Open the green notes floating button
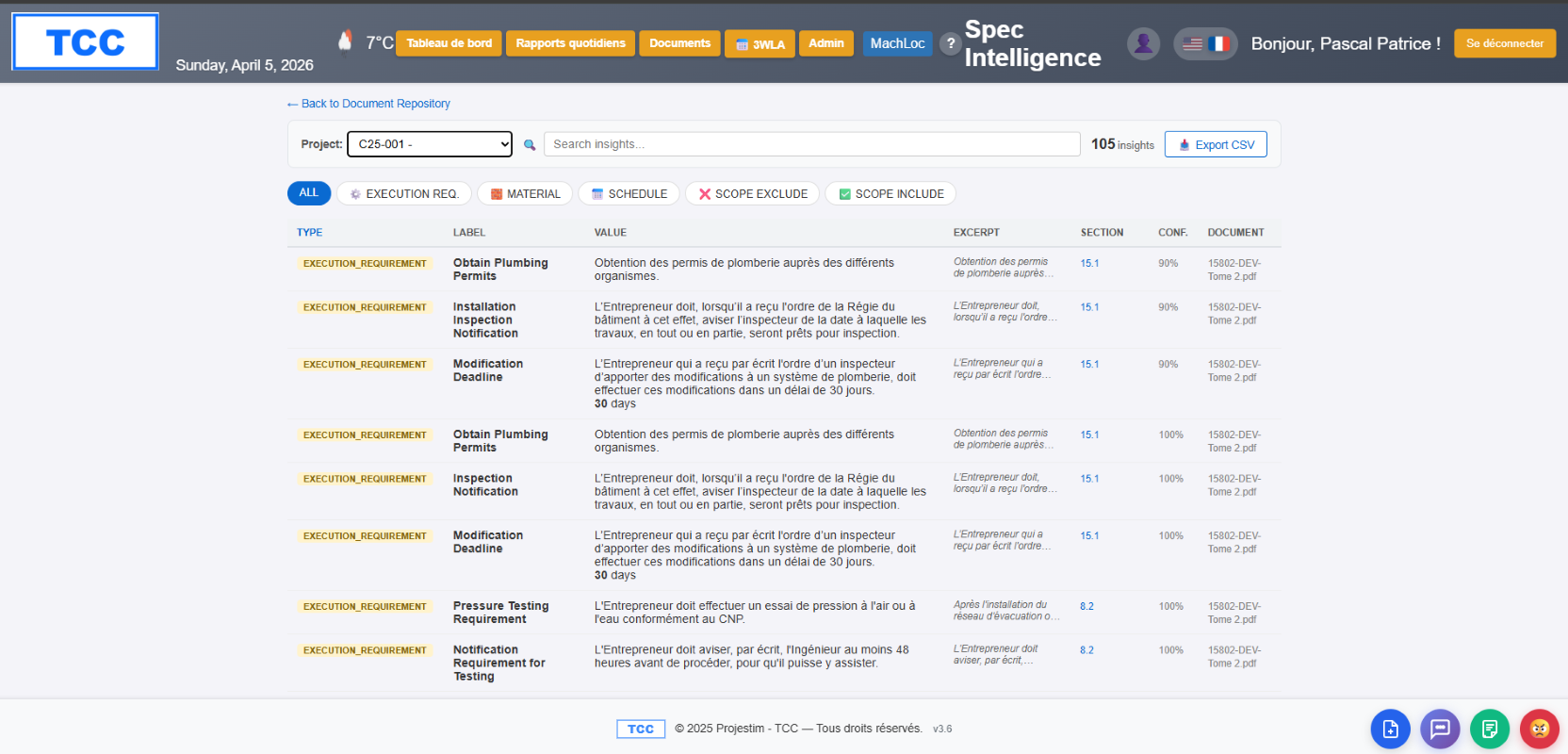The width and height of the screenshot is (1568, 754). [x=1490, y=729]
